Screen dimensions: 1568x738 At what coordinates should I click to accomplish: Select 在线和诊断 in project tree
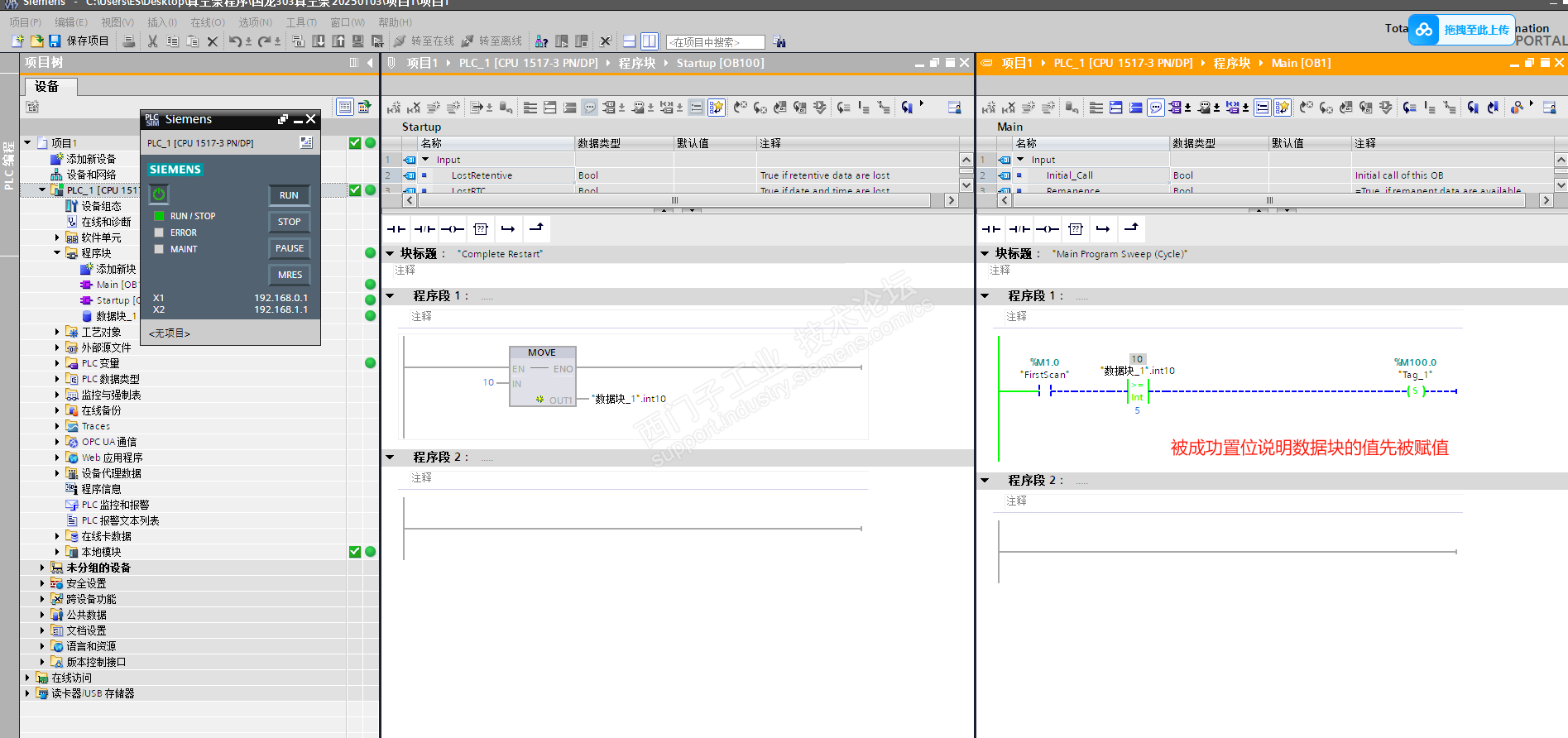[x=106, y=222]
